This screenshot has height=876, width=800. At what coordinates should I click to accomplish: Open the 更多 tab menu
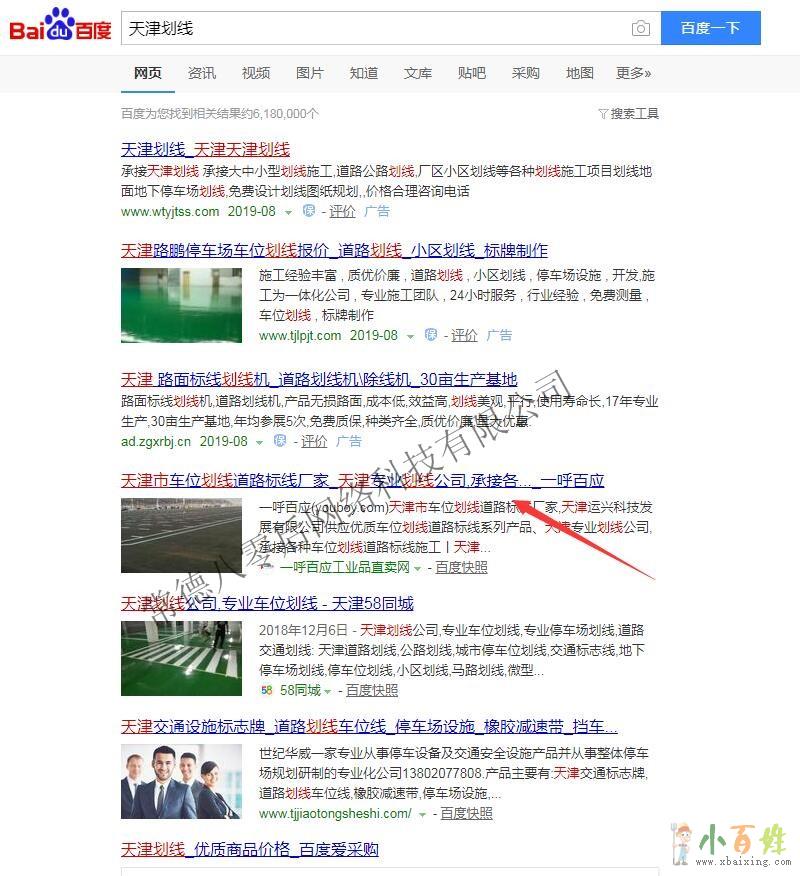click(x=633, y=73)
